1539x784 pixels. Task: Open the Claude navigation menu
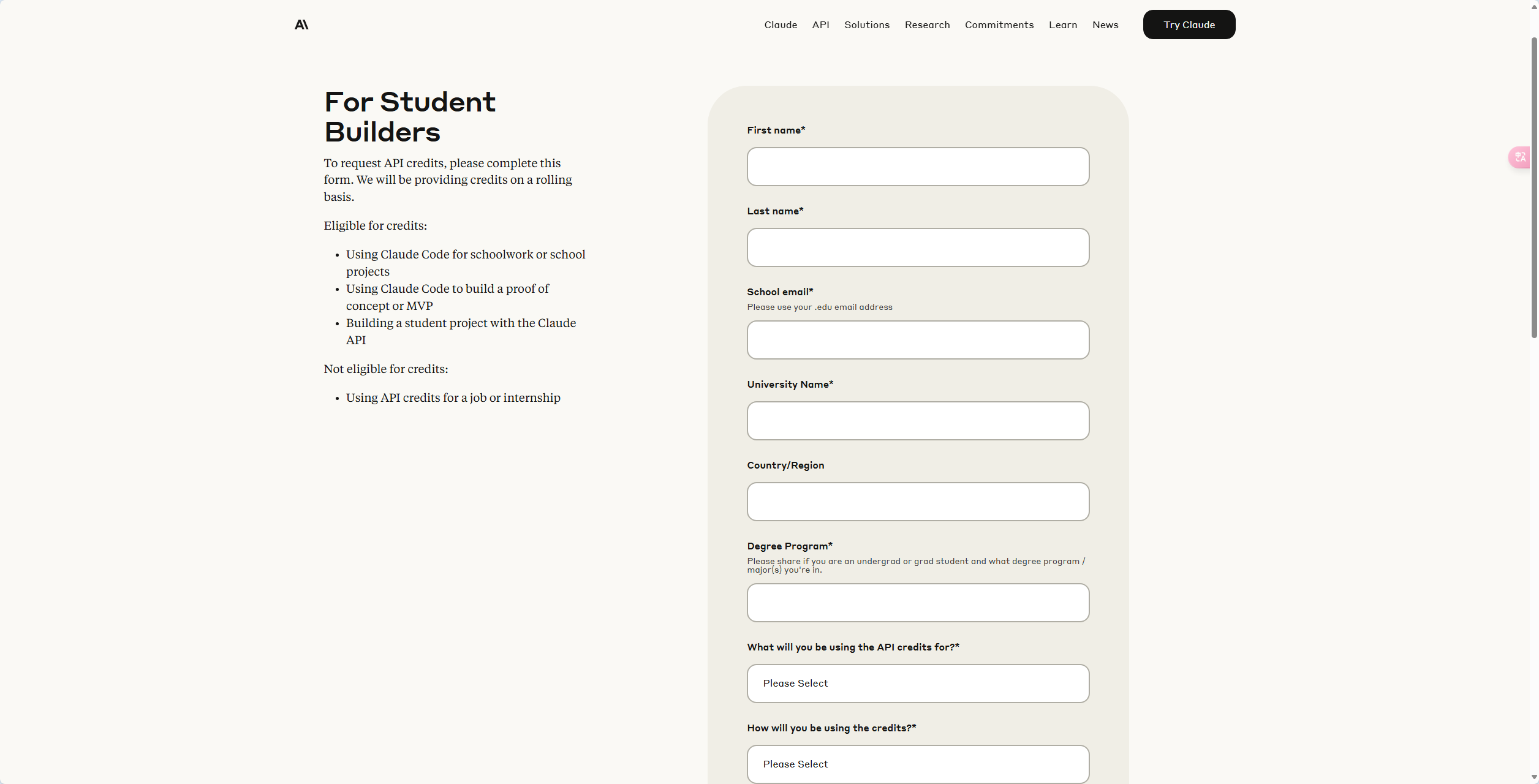781,25
